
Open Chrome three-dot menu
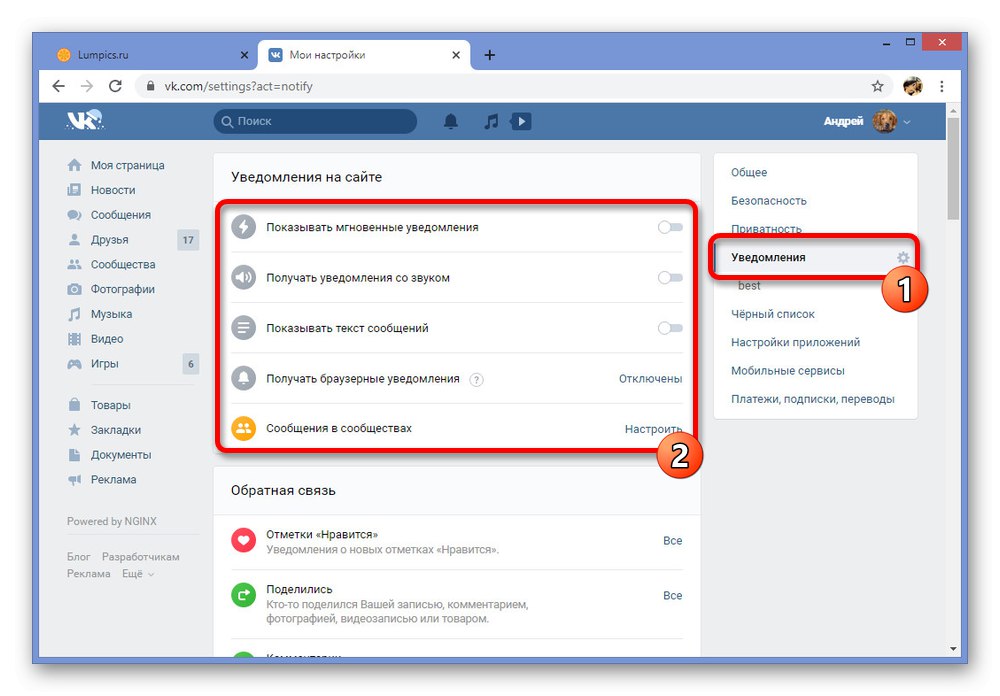(x=942, y=86)
